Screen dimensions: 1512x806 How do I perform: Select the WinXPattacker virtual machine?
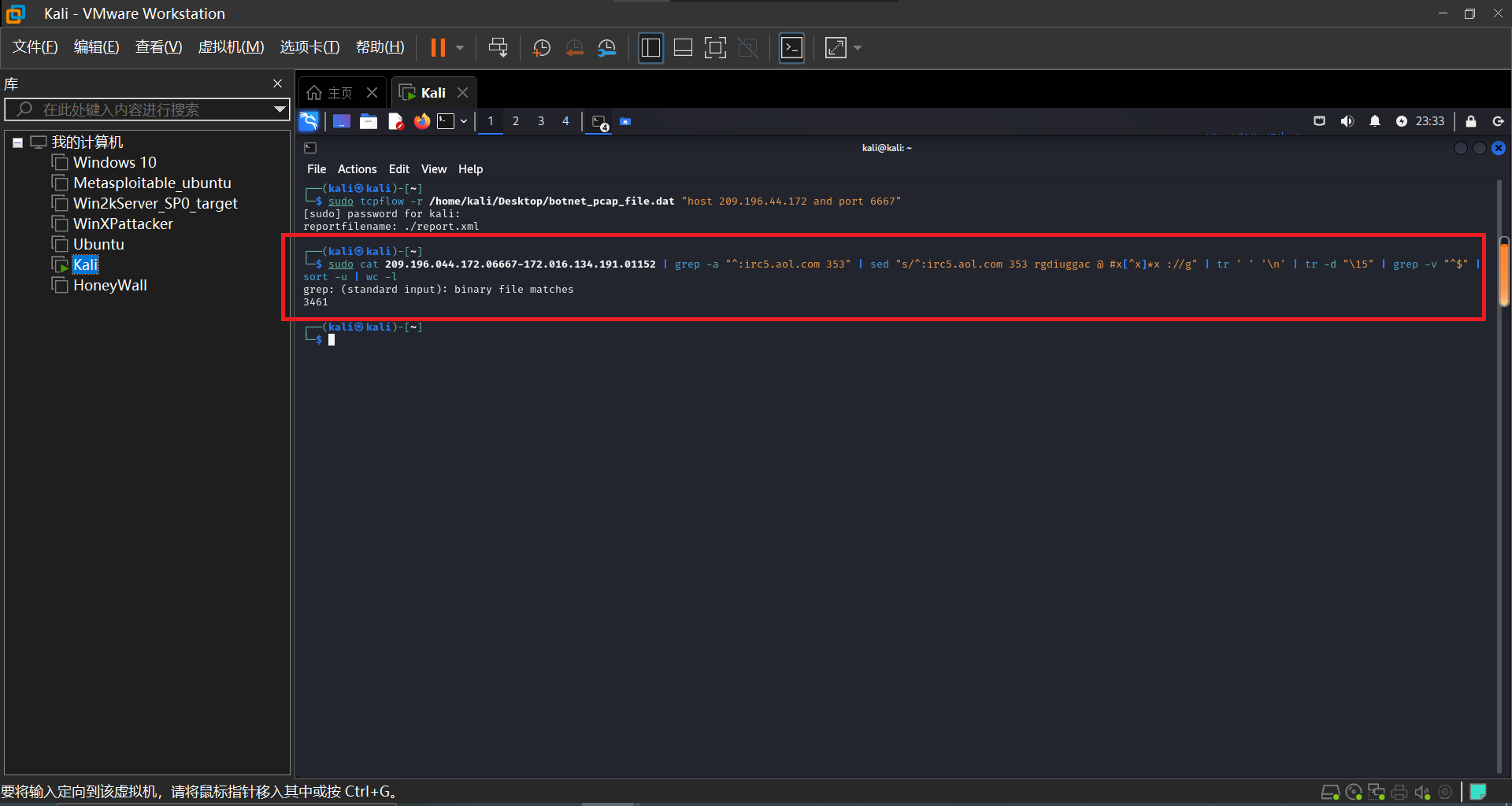click(x=123, y=224)
